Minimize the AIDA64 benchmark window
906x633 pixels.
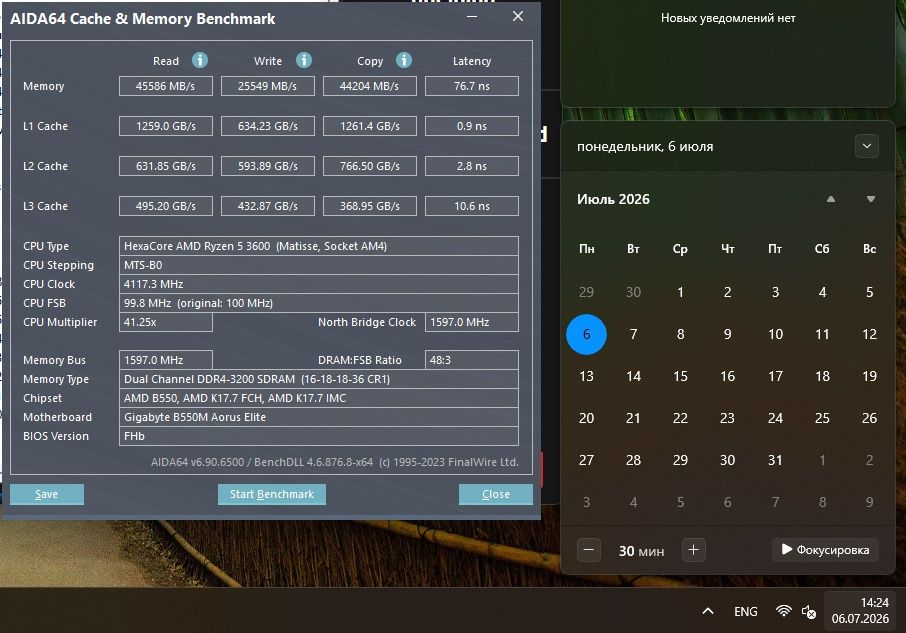point(472,17)
